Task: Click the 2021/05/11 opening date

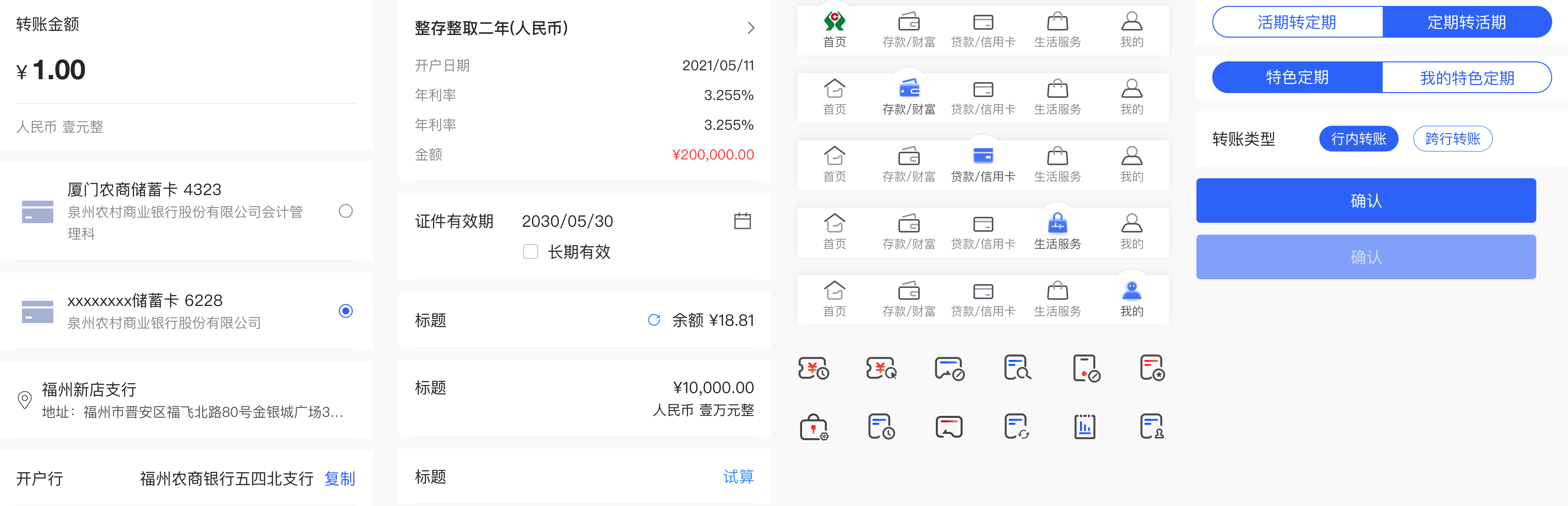Action: pyautogui.click(x=718, y=66)
